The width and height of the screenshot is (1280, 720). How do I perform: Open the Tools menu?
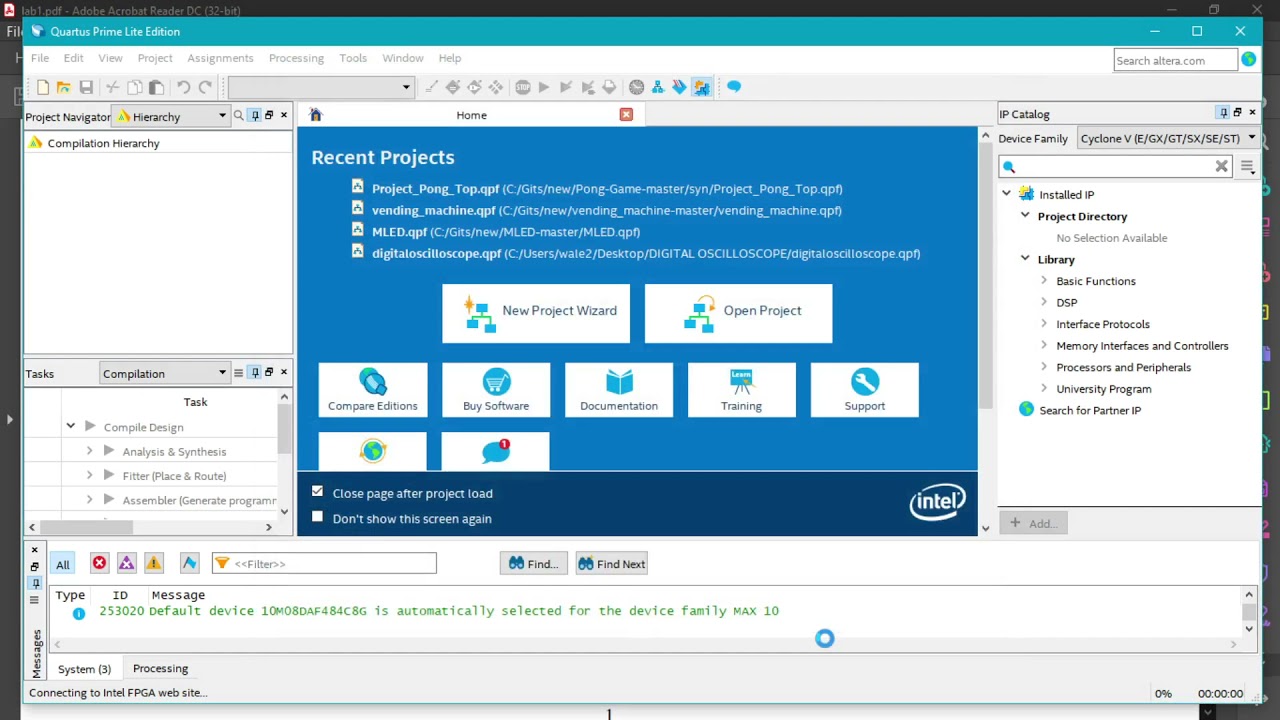[353, 58]
